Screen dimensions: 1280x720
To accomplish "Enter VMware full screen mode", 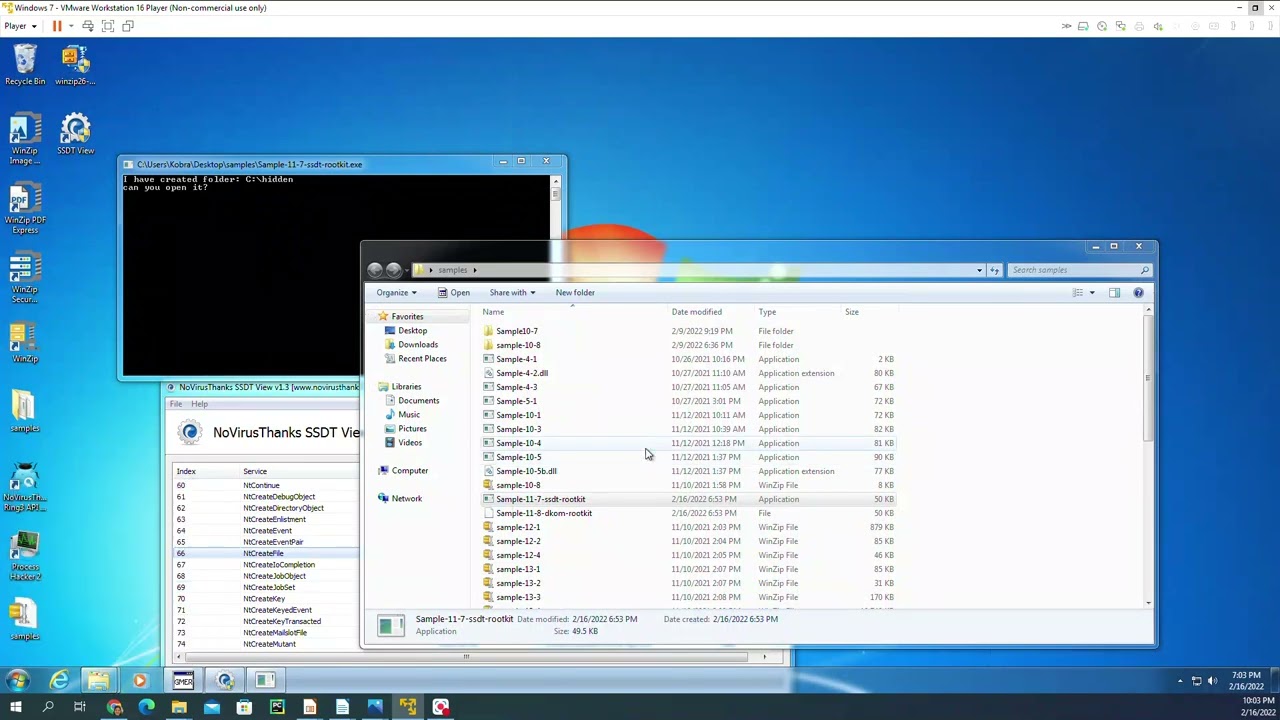I will pyautogui.click(x=108, y=26).
